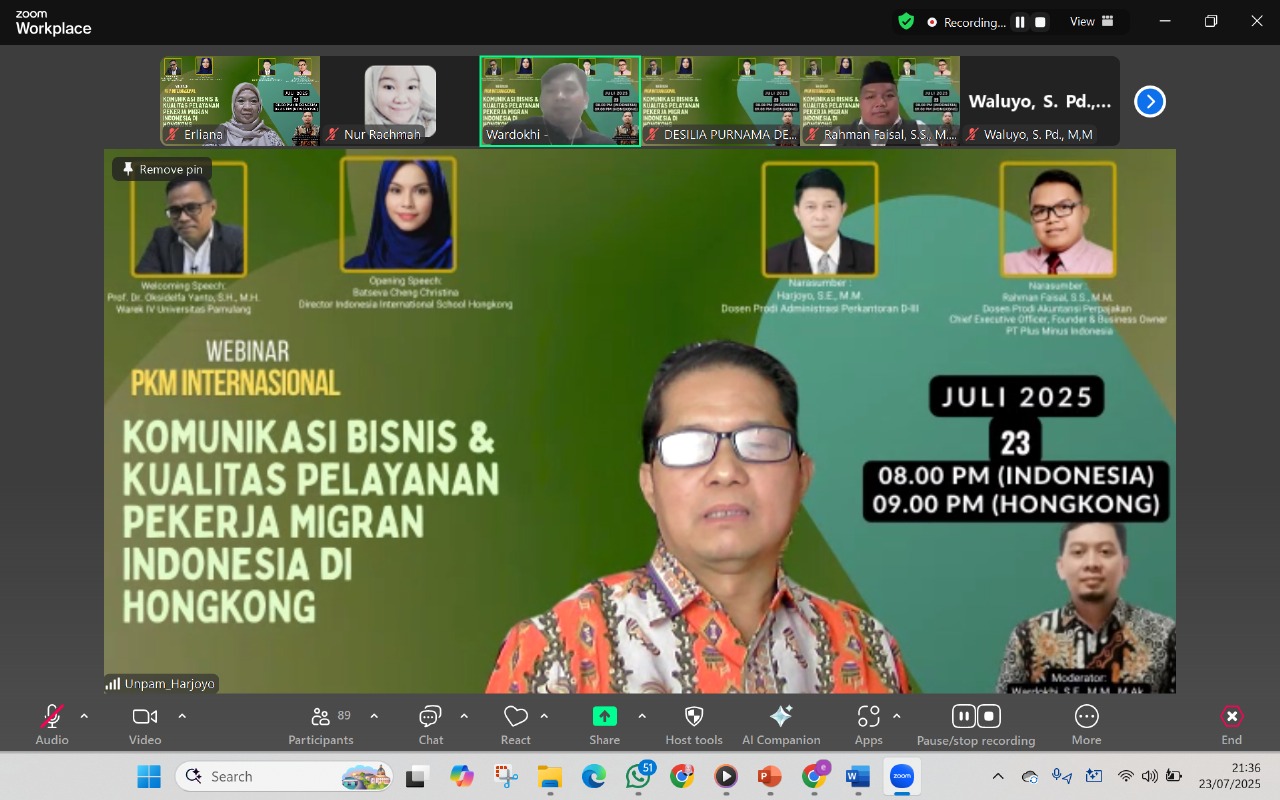Viewport: 1280px width, 800px height.
Task: Open the React heart menu
Action: 516,724
